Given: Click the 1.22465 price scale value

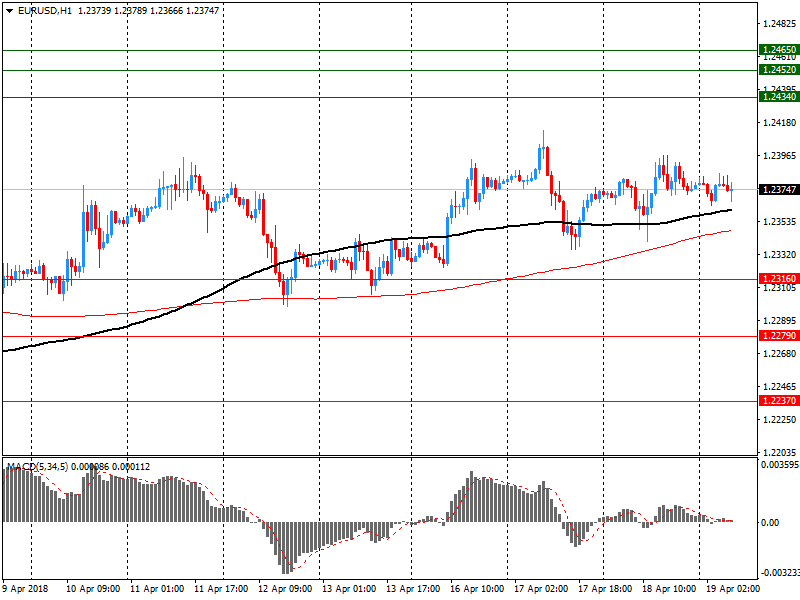Looking at the screenshot, I should (x=779, y=387).
